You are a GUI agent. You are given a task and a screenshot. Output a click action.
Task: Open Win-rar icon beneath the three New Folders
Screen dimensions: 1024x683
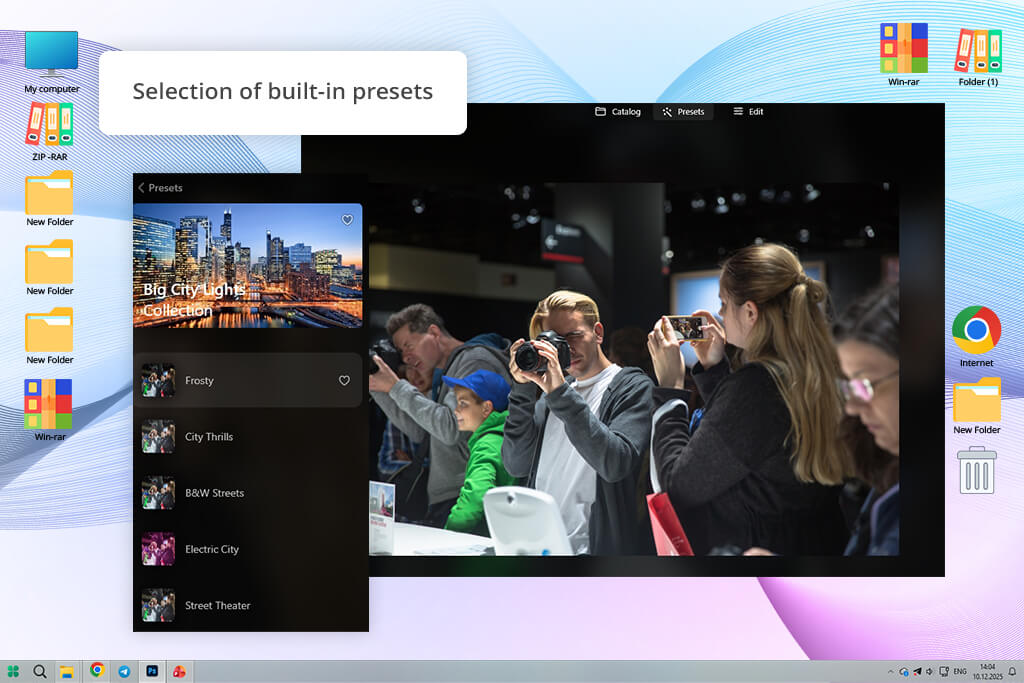click(x=49, y=410)
